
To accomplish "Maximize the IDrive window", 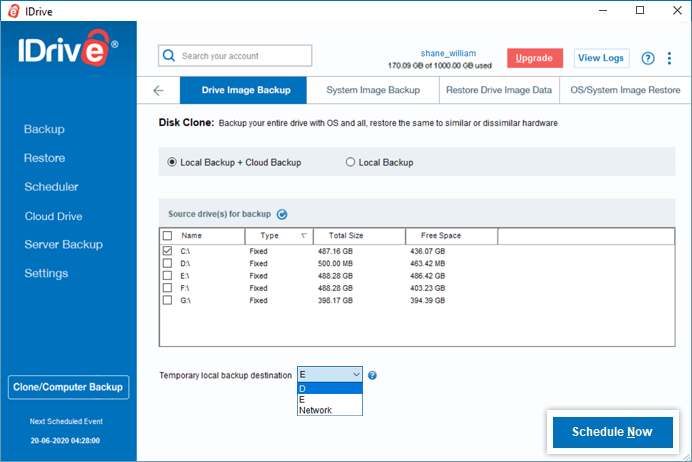I will (x=640, y=11).
